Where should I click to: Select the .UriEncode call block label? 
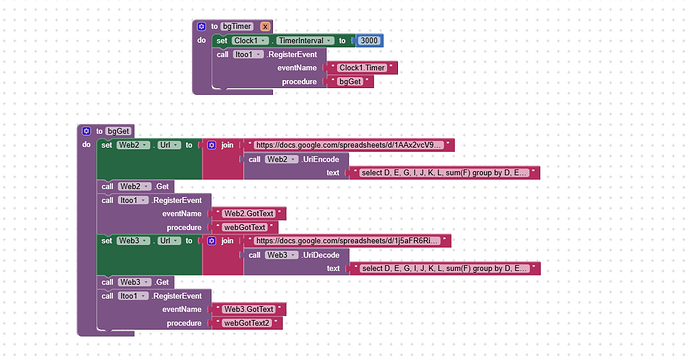pyautogui.click(x=320, y=159)
